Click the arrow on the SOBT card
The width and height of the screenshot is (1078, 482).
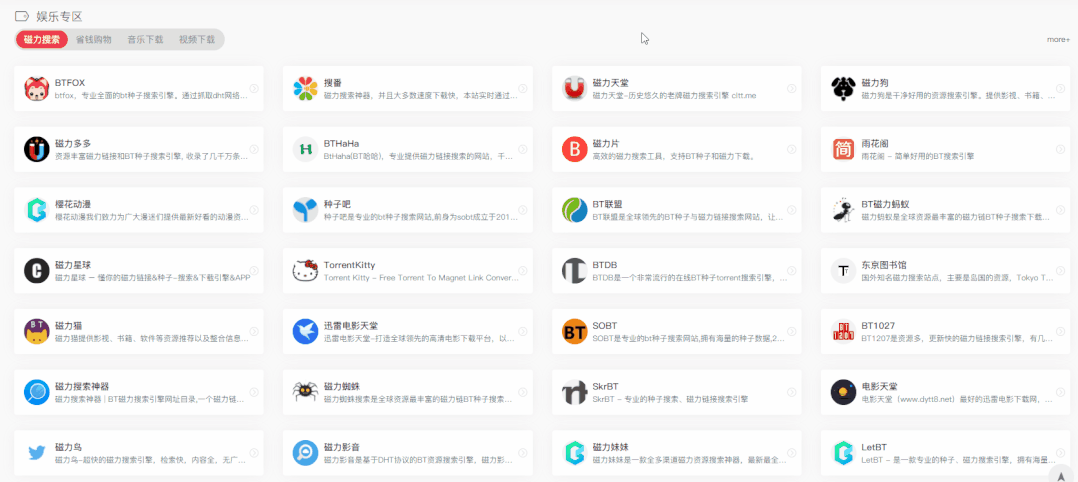(791, 331)
